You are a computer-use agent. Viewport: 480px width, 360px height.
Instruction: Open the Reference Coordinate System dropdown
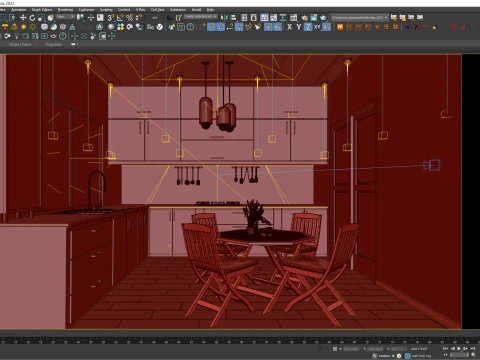(65, 16)
